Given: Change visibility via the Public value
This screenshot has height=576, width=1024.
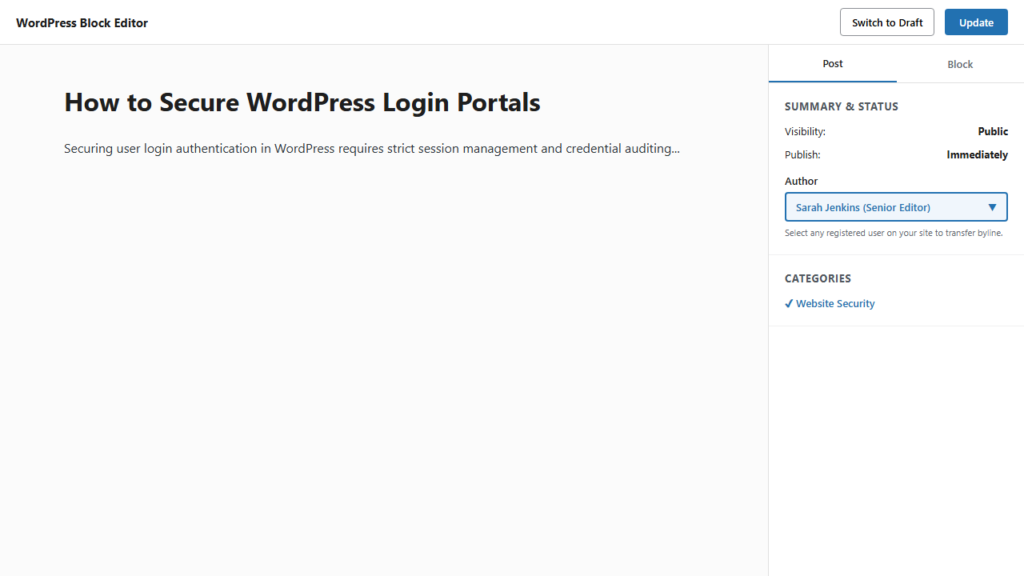Looking at the screenshot, I should point(993,131).
